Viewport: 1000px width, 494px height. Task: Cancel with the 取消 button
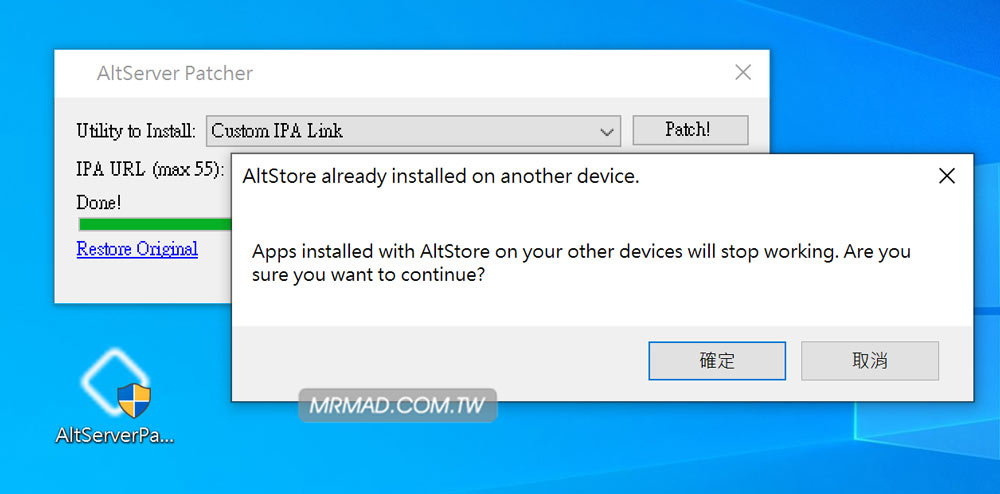870,361
